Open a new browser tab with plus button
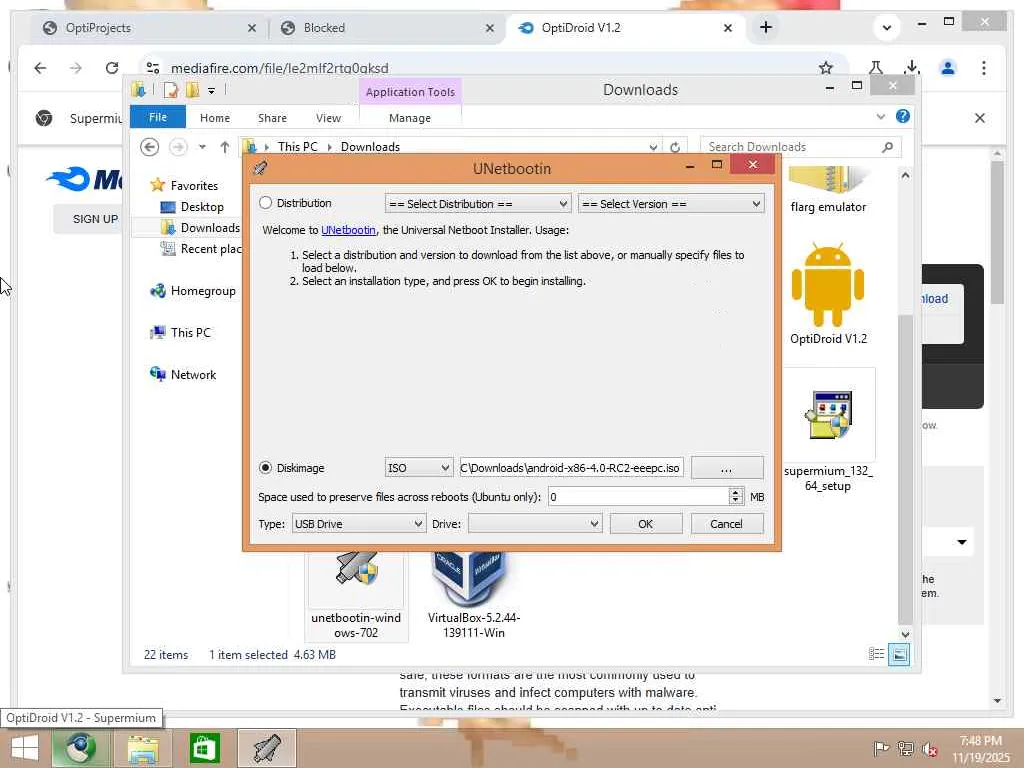Screen dimensions: 1024x768 (766, 27)
